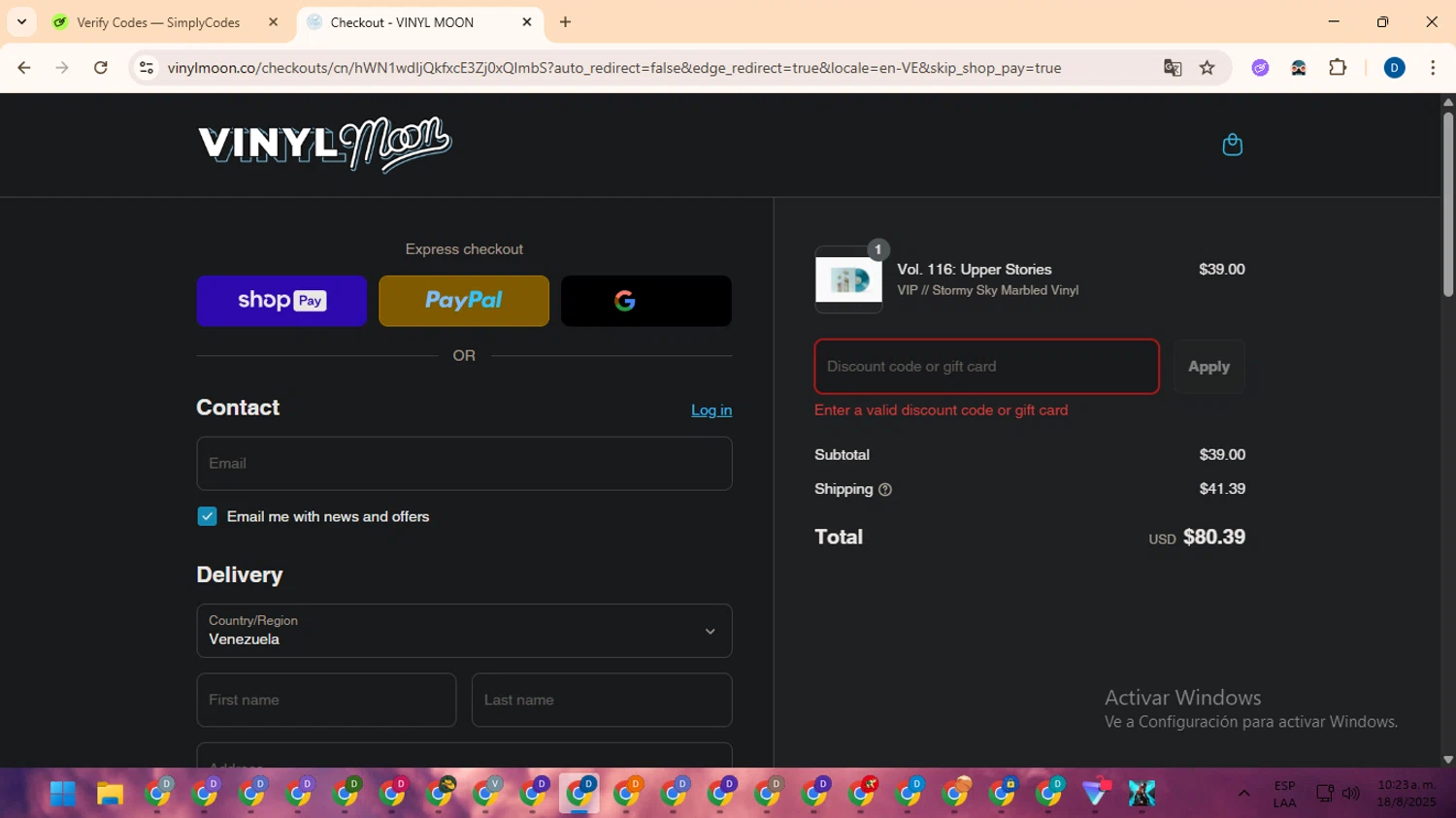The image size is (1456, 818).
Task: Click the vinylmoon.co address bar URL
Action: (614, 68)
